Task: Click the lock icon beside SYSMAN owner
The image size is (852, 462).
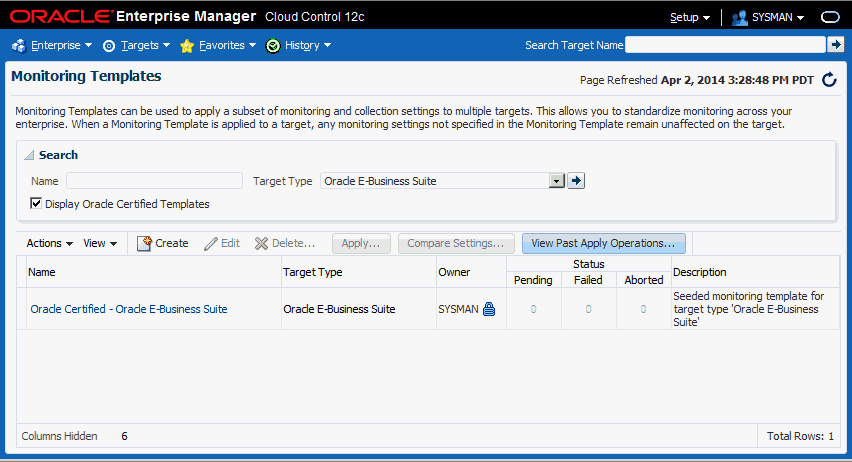Action: [489, 309]
